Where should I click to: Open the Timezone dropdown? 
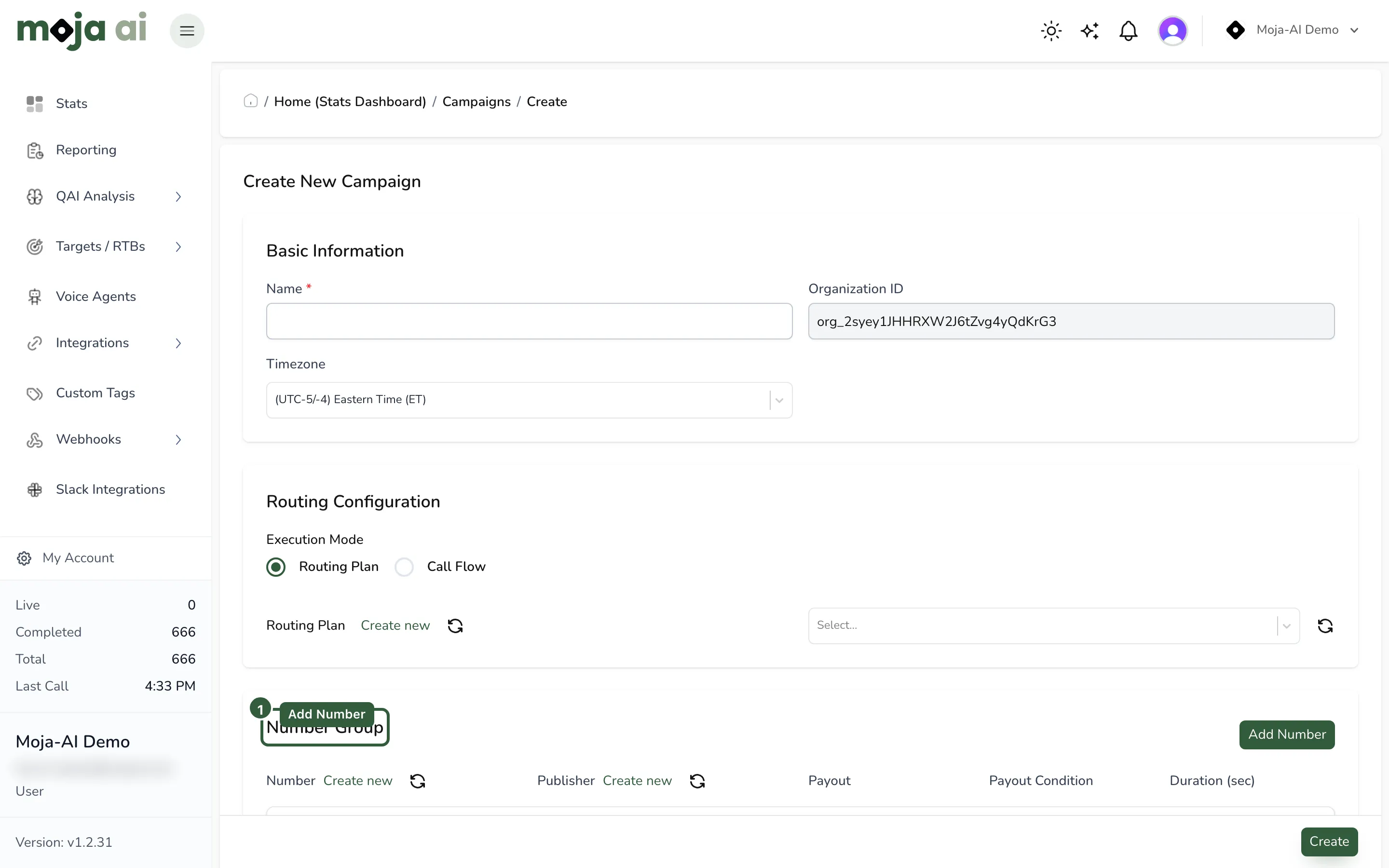(x=529, y=400)
